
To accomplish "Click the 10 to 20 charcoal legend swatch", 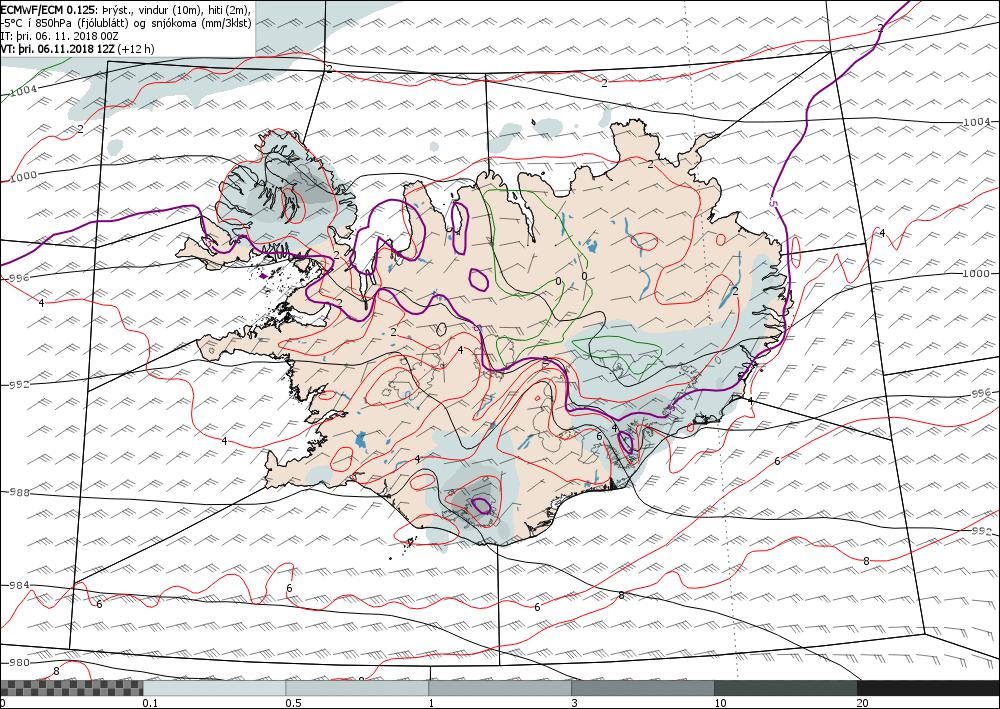I will click(x=786, y=688).
